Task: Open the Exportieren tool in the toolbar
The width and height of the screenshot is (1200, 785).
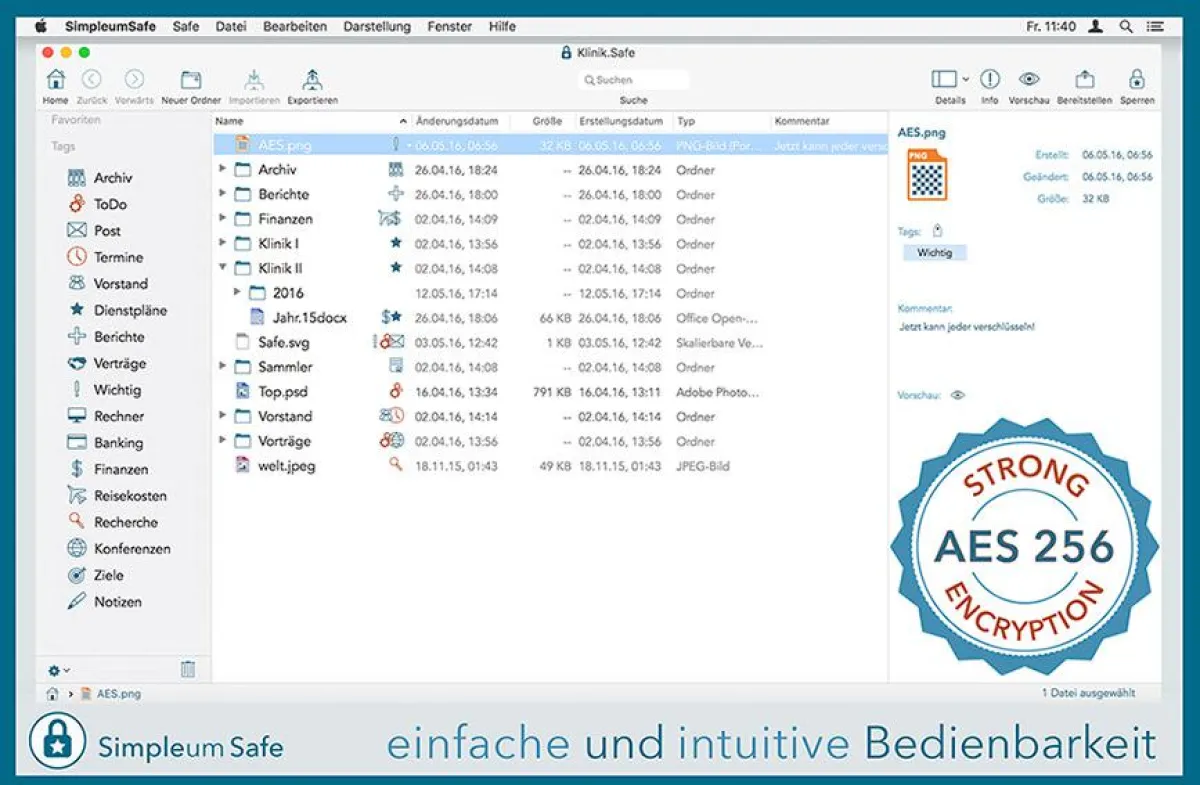Action: coord(312,78)
